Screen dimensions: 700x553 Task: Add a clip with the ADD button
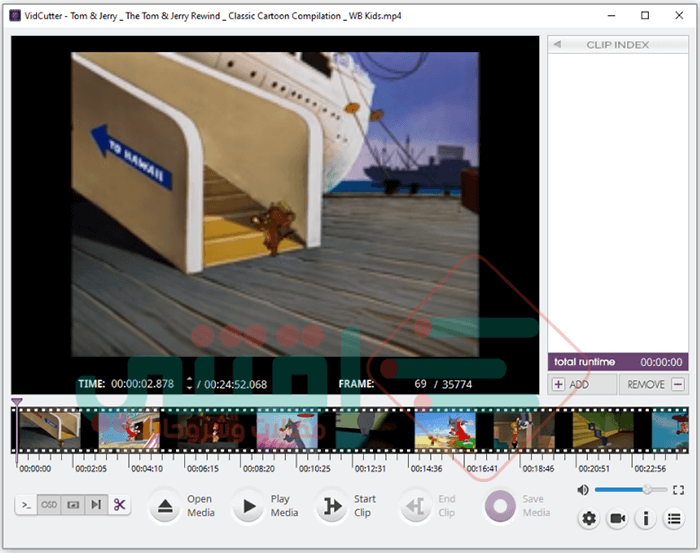[582, 384]
